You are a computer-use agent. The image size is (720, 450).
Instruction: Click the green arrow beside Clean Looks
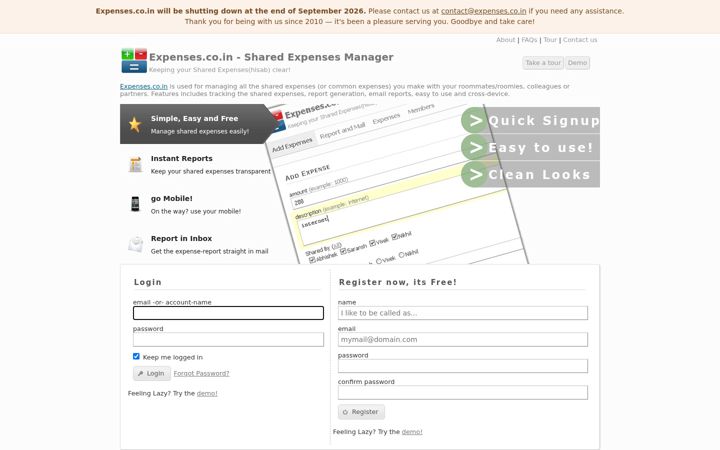[x=474, y=174]
